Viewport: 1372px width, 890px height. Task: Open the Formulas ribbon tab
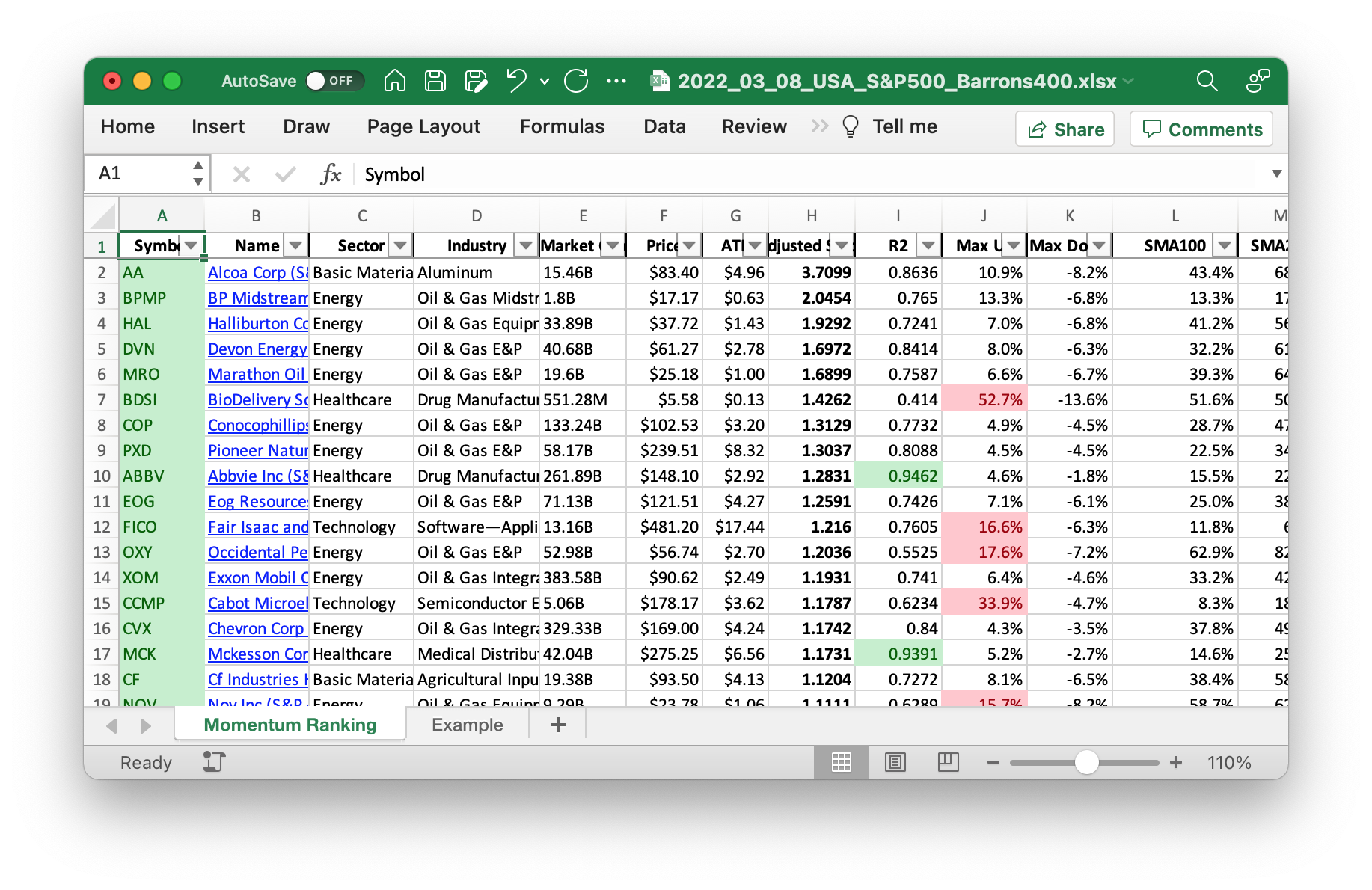tap(562, 127)
